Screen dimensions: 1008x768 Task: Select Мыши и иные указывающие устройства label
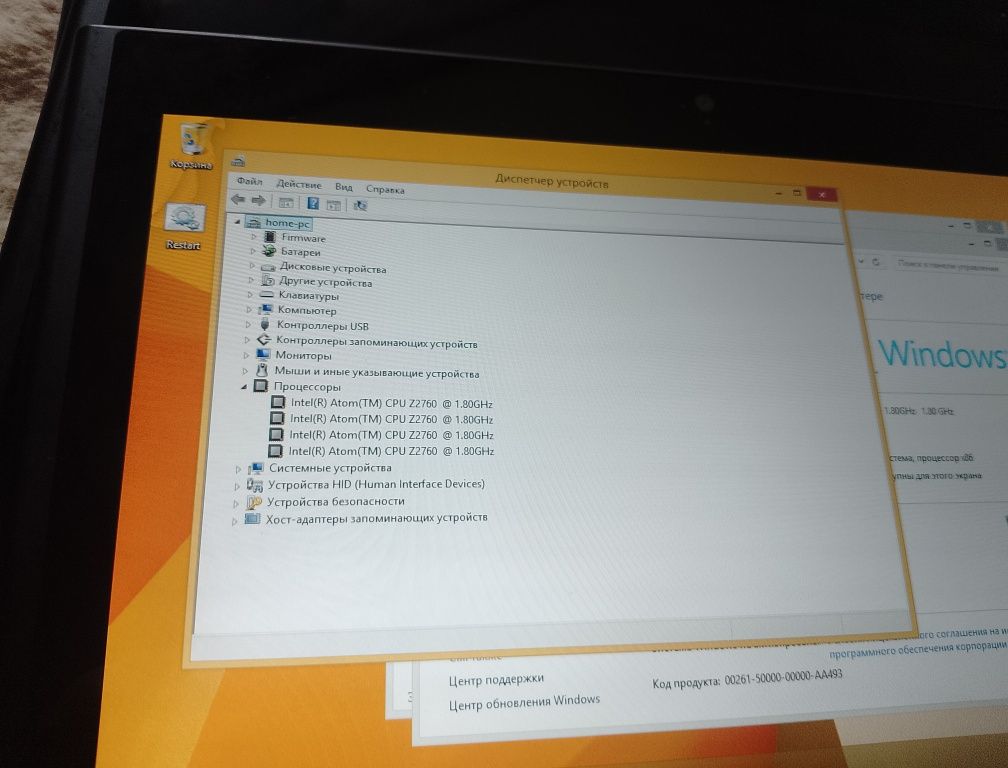click(377, 372)
